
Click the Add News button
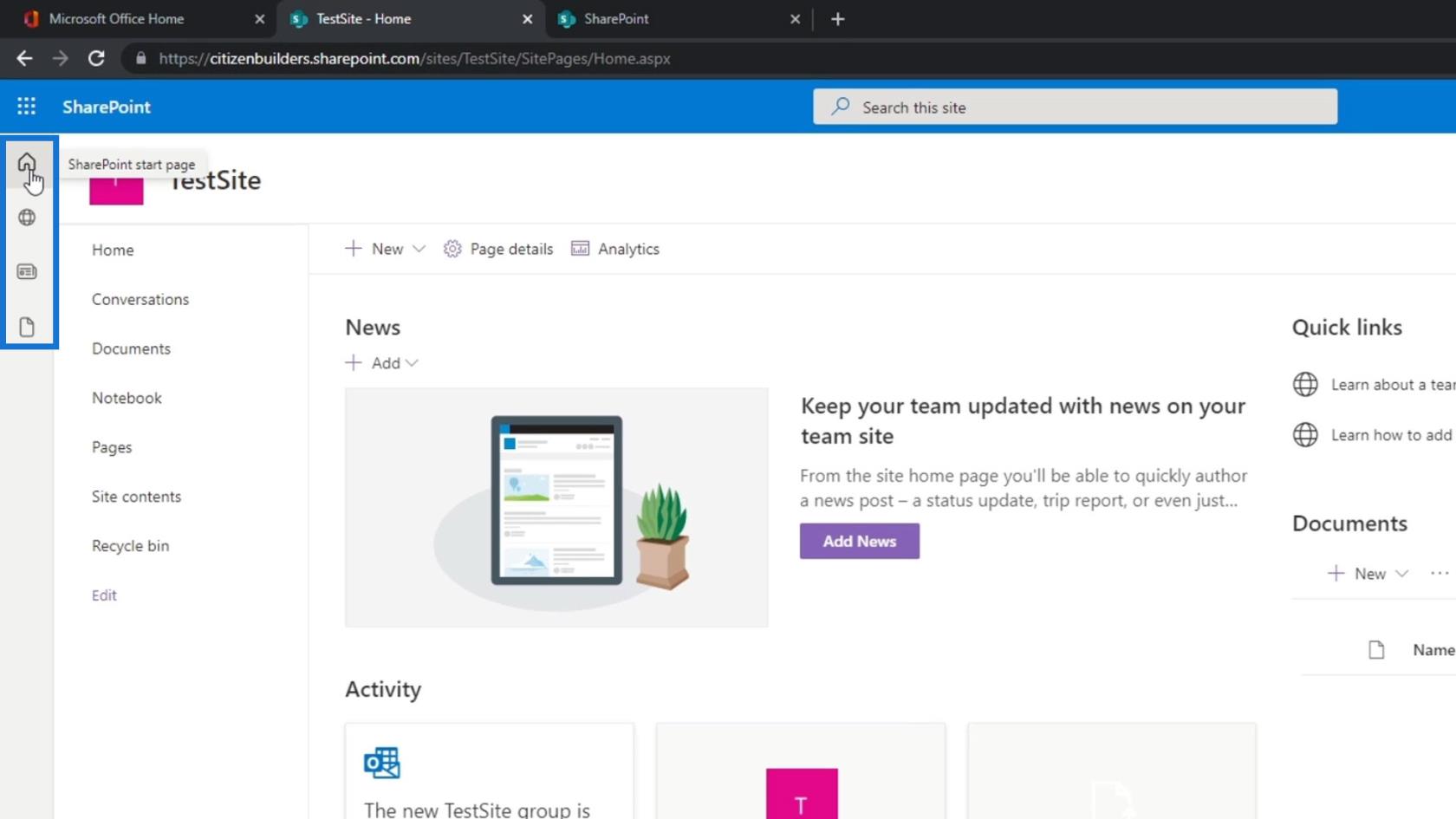pos(859,541)
